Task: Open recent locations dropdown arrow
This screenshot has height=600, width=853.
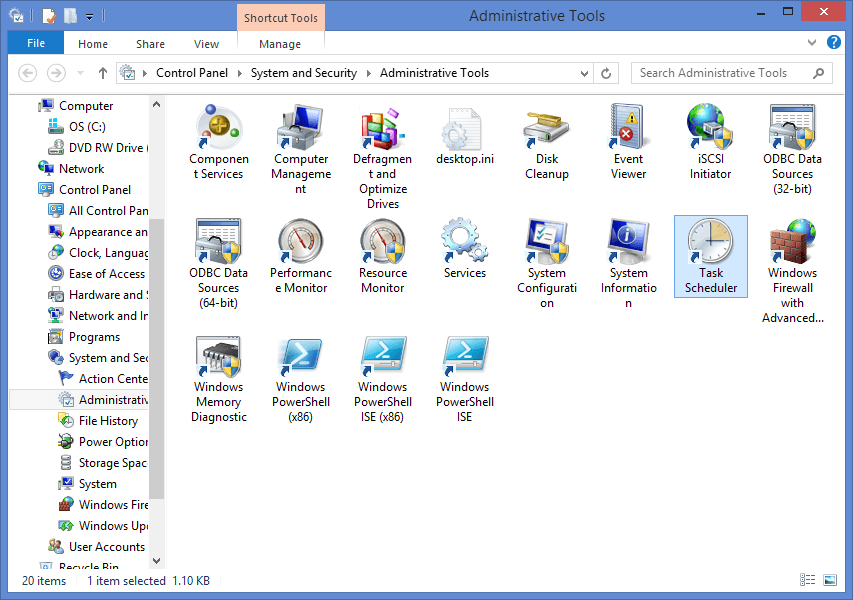Action: tap(81, 73)
